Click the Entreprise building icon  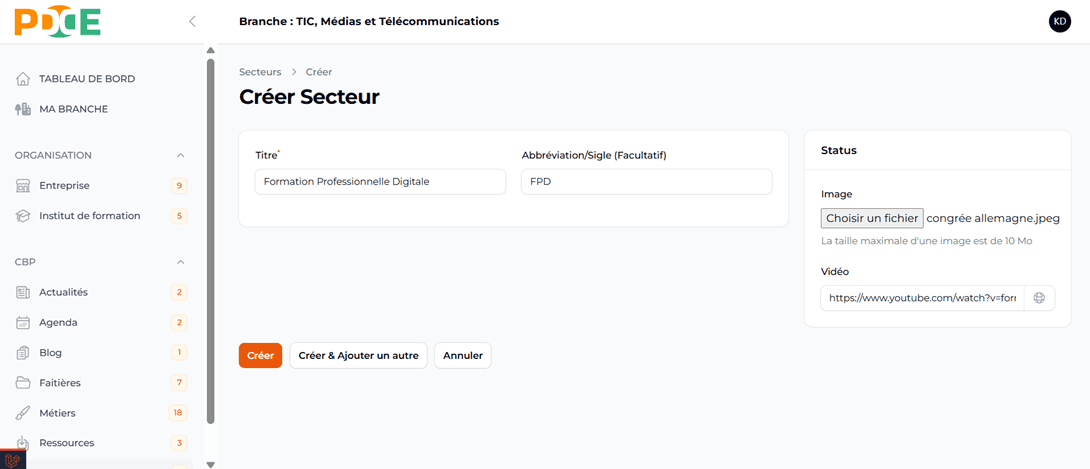(x=23, y=186)
